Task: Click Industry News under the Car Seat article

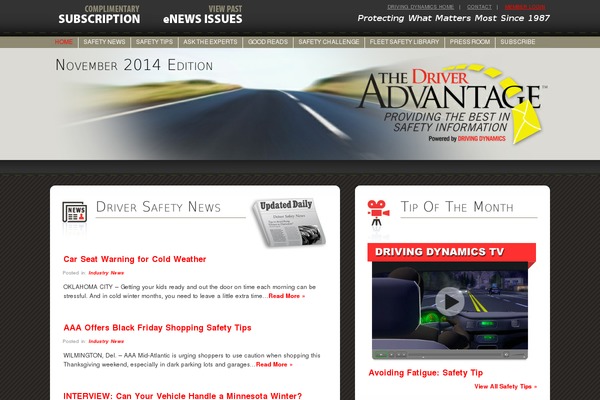Action: 106,273
